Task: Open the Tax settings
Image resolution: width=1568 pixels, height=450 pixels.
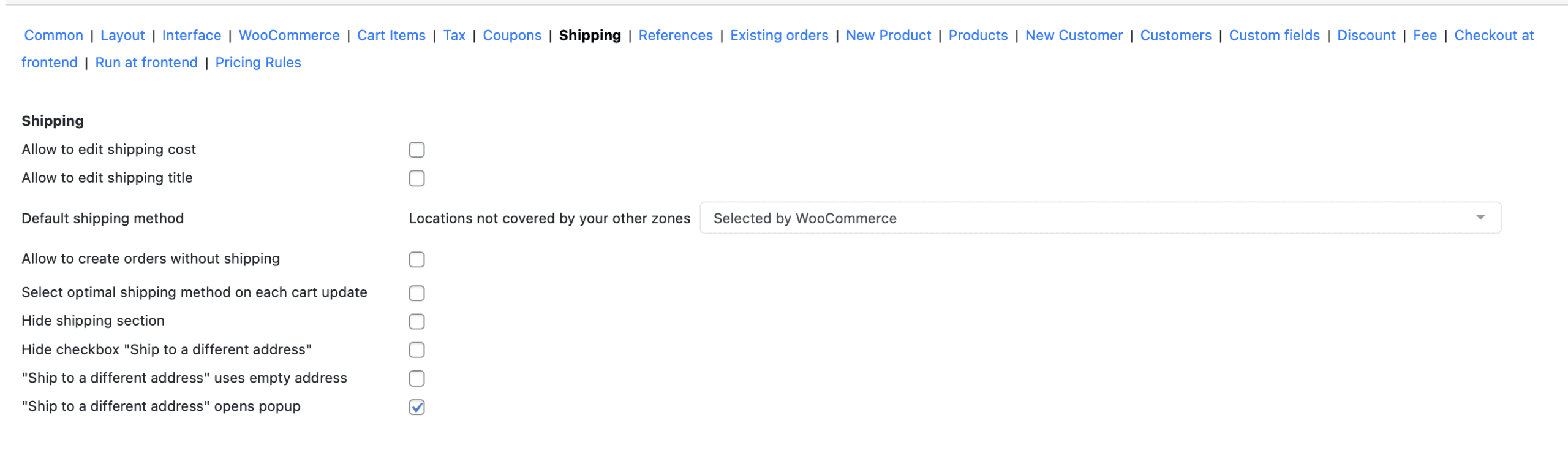Action: [x=454, y=35]
